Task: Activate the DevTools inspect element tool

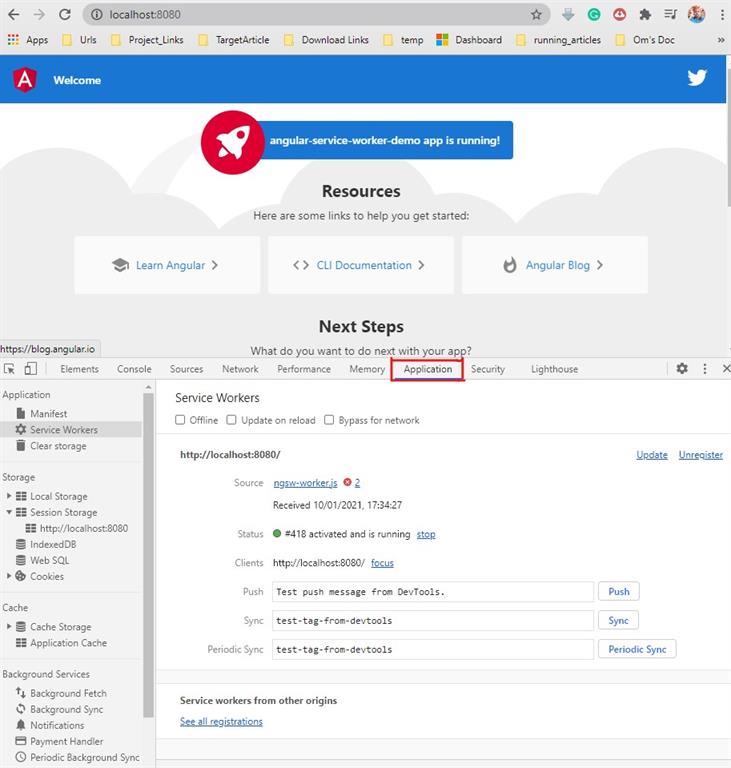Action: point(9,369)
